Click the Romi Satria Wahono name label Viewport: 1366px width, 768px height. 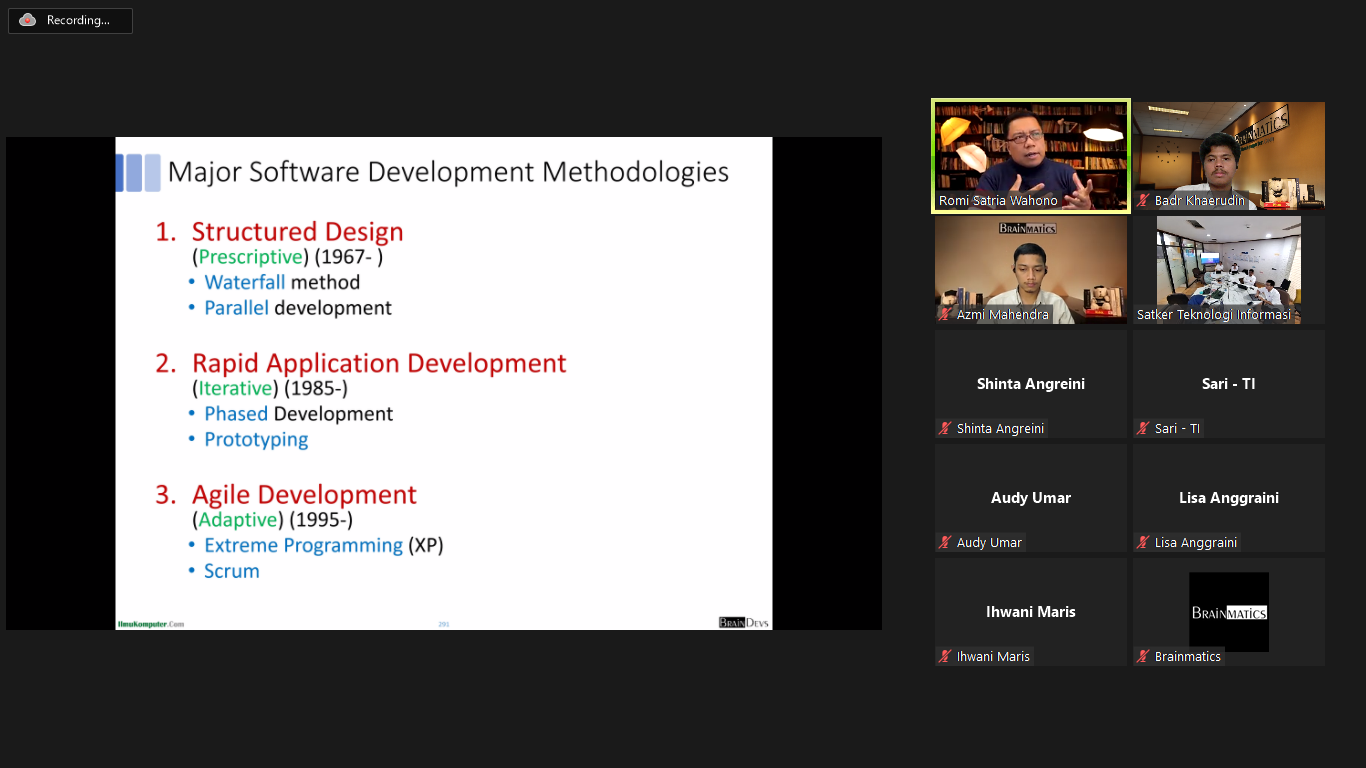tap(998, 201)
